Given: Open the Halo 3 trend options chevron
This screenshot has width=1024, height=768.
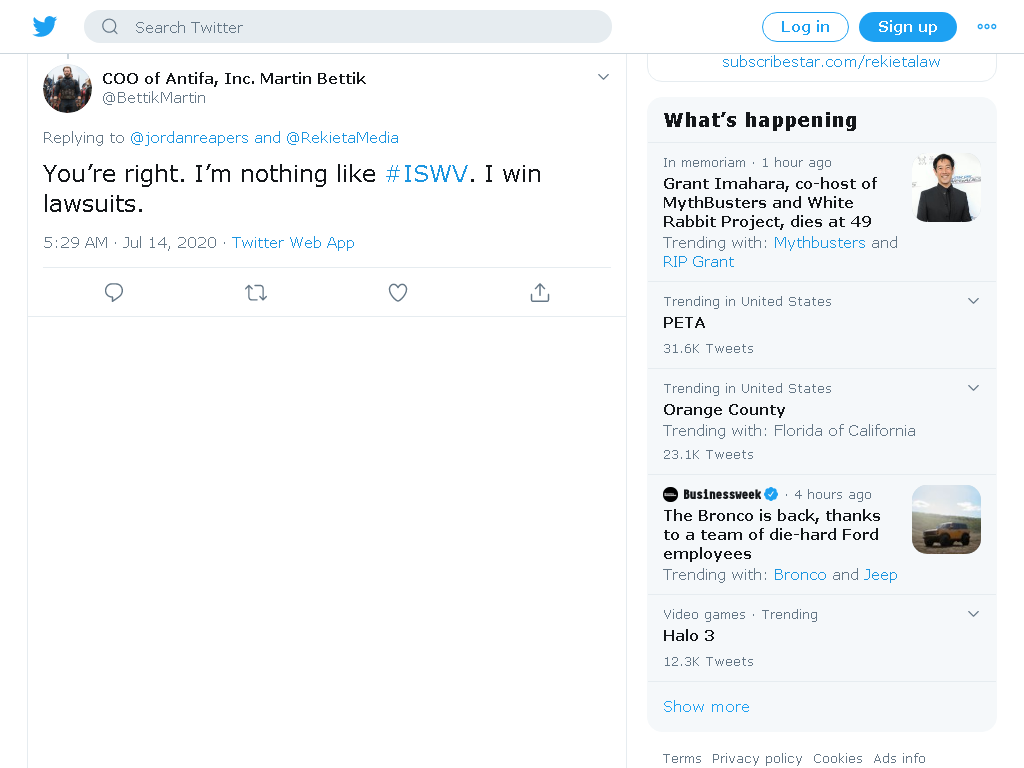Looking at the screenshot, I should [x=973, y=614].
